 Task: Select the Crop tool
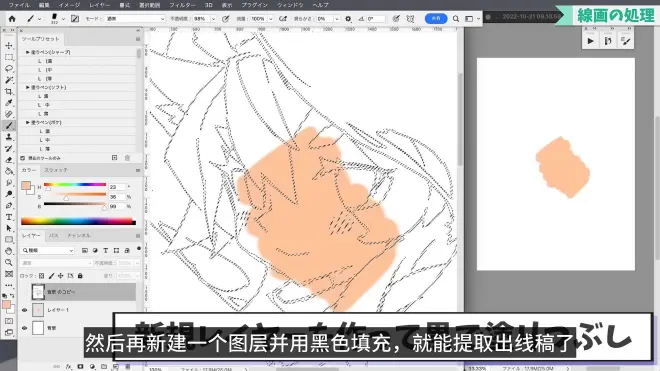point(9,91)
